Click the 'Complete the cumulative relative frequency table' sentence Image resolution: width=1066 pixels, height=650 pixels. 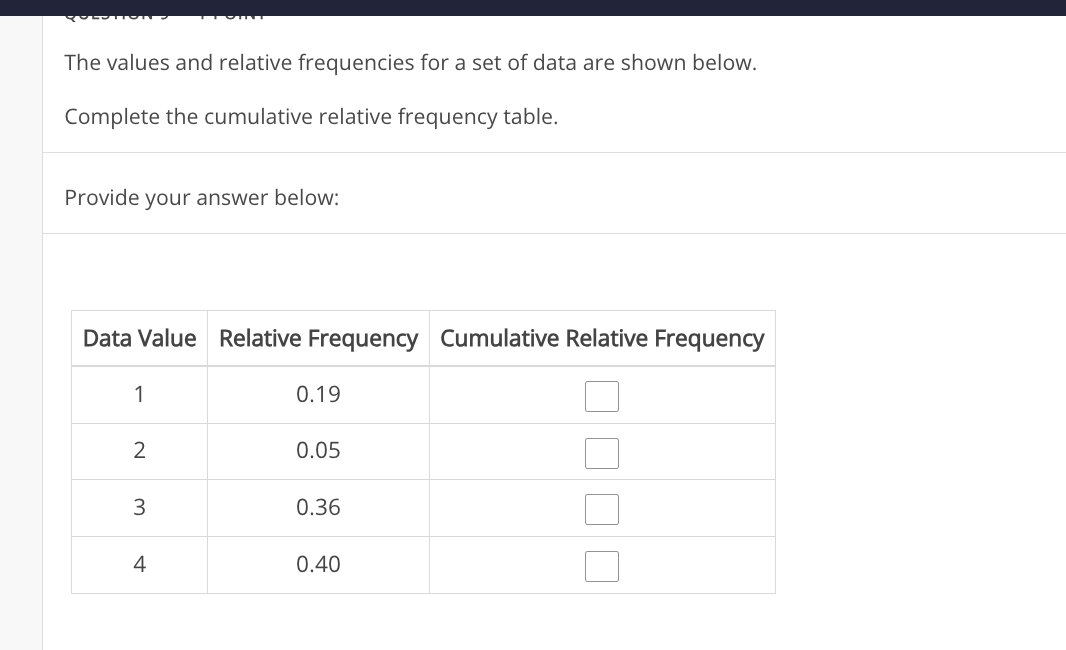click(311, 117)
